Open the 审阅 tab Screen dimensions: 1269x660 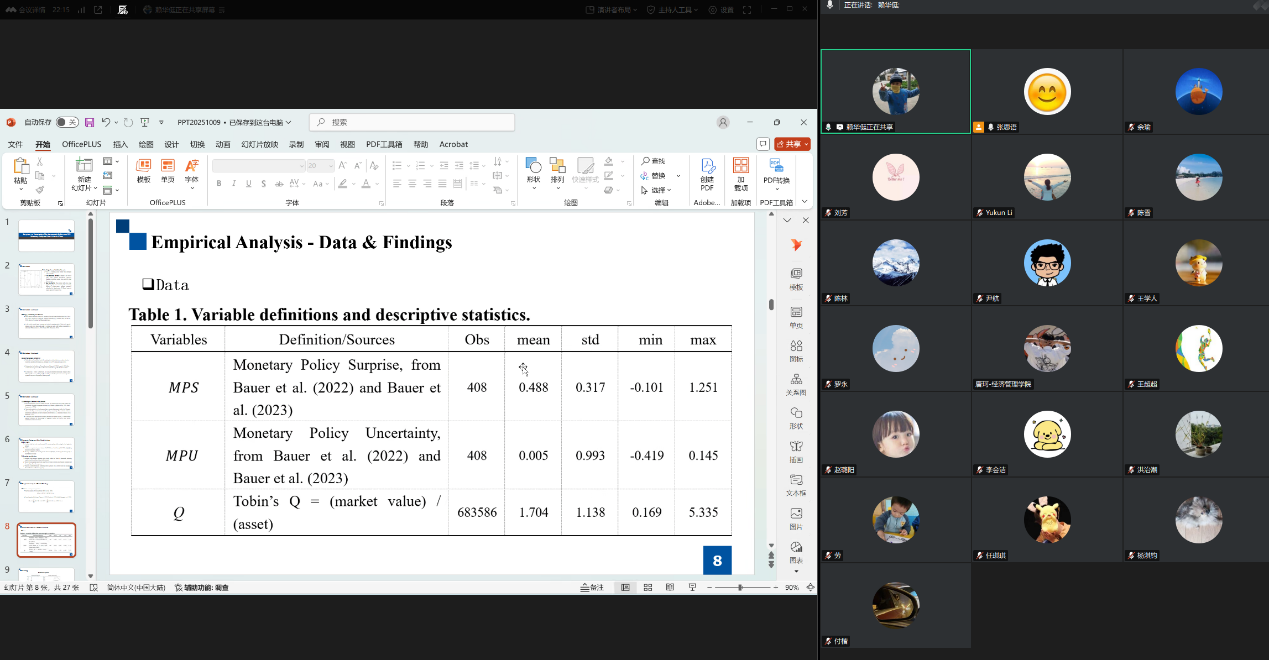tap(322, 144)
